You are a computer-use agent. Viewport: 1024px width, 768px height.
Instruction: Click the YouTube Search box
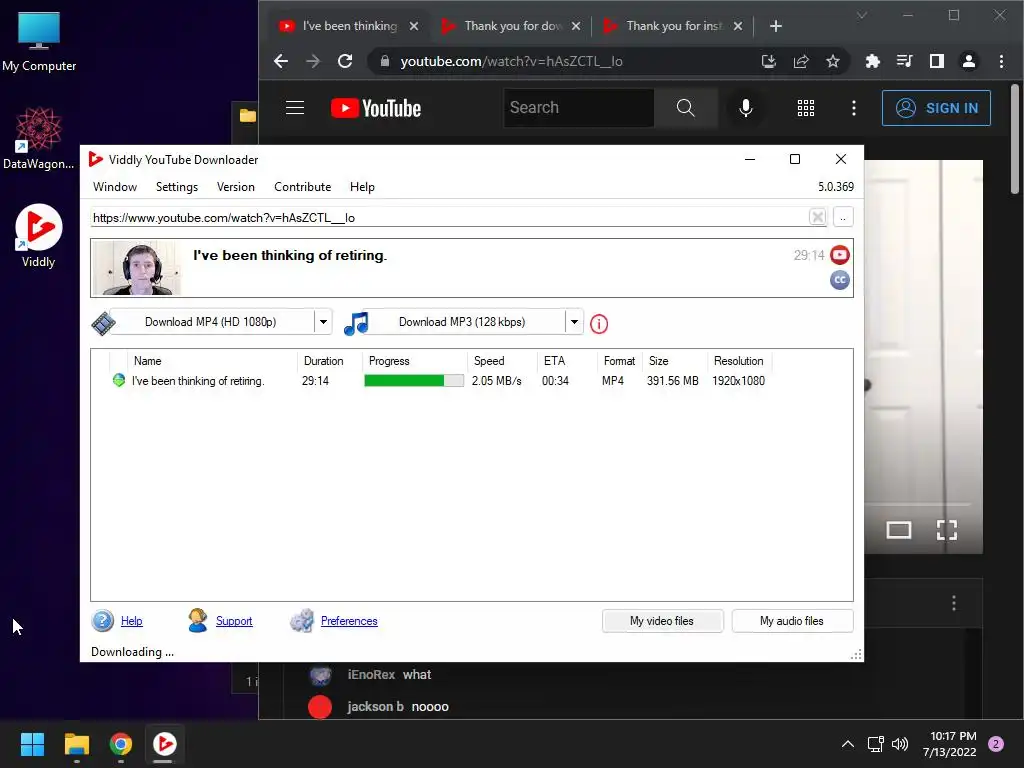[x=579, y=108]
